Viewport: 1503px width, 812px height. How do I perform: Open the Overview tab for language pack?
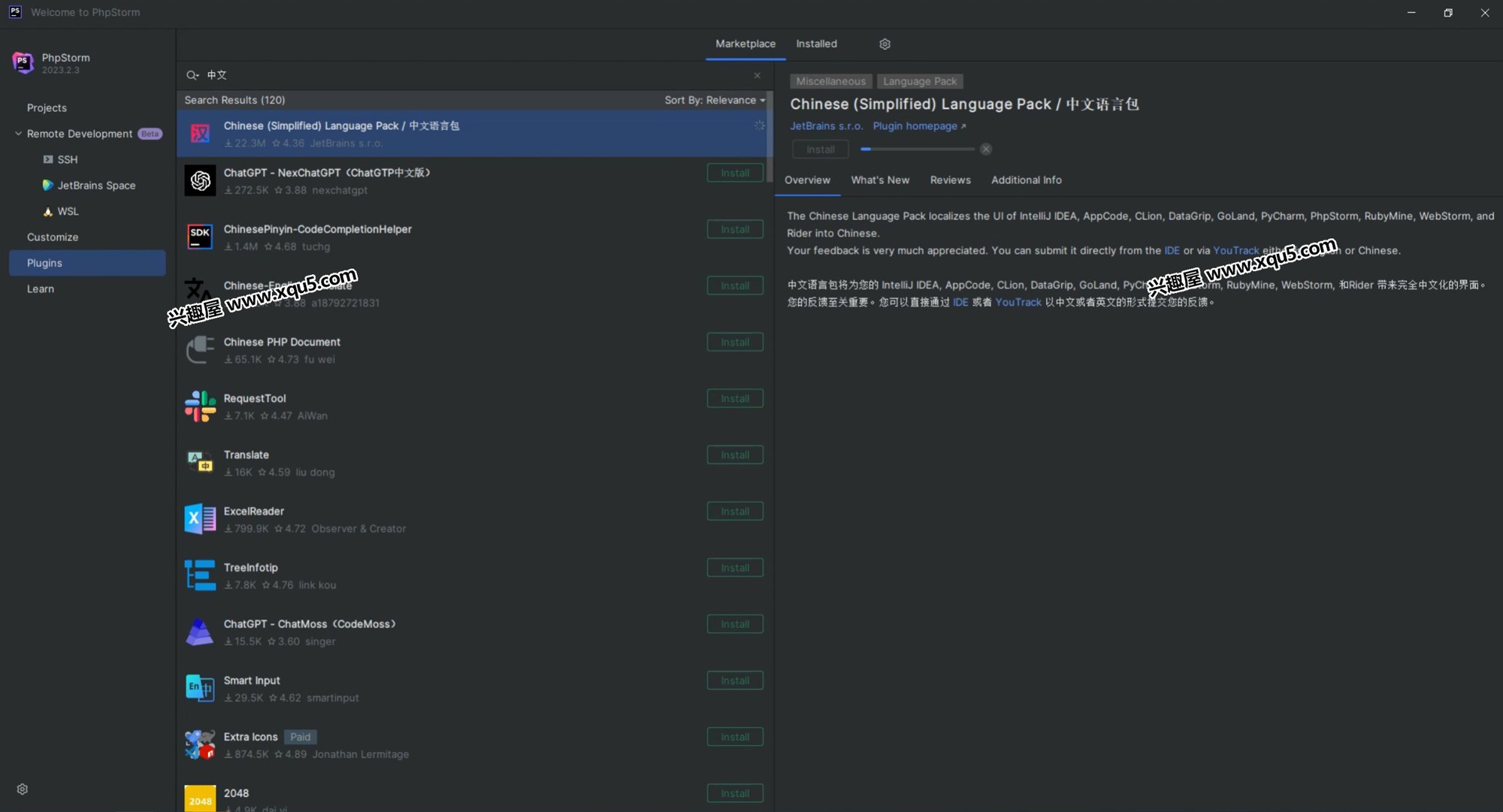(x=808, y=179)
